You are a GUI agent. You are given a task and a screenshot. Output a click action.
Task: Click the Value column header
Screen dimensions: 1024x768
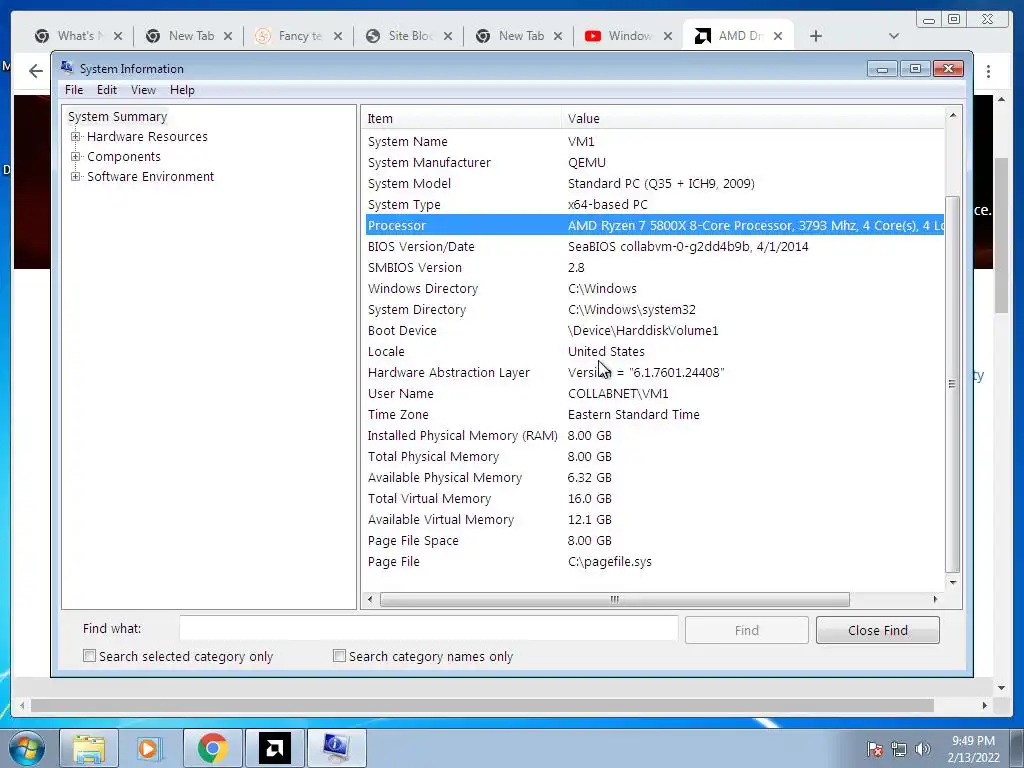pyautogui.click(x=752, y=118)
